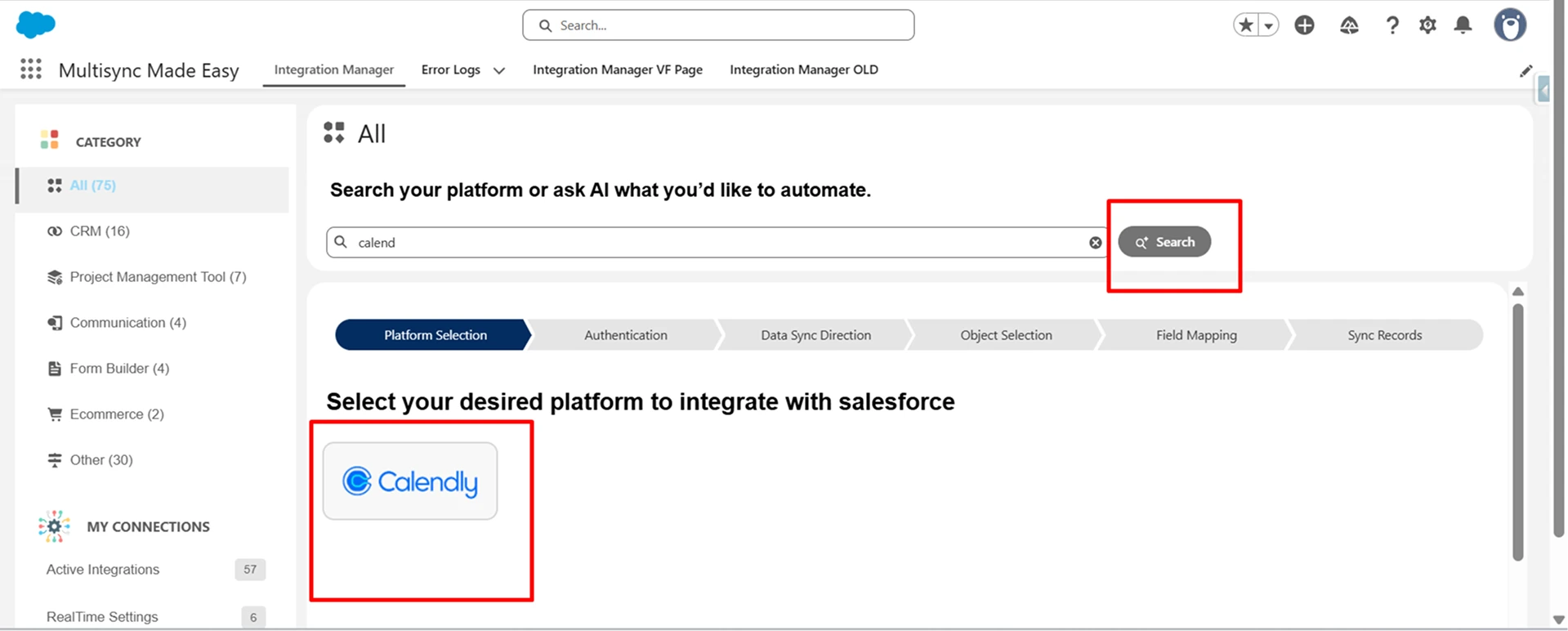
Task: Open the Integration Manager VF Page tab
Action: pos(618,69)
